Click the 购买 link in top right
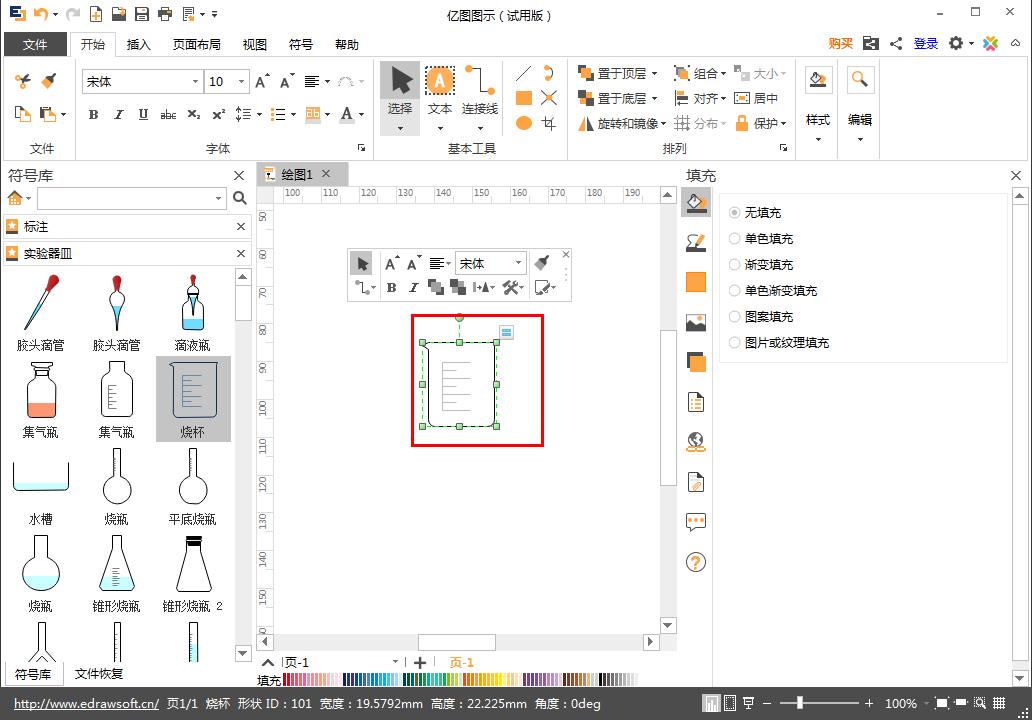Image resolution: width=1035 pixels, height=720 pixels. pos(839,44)
